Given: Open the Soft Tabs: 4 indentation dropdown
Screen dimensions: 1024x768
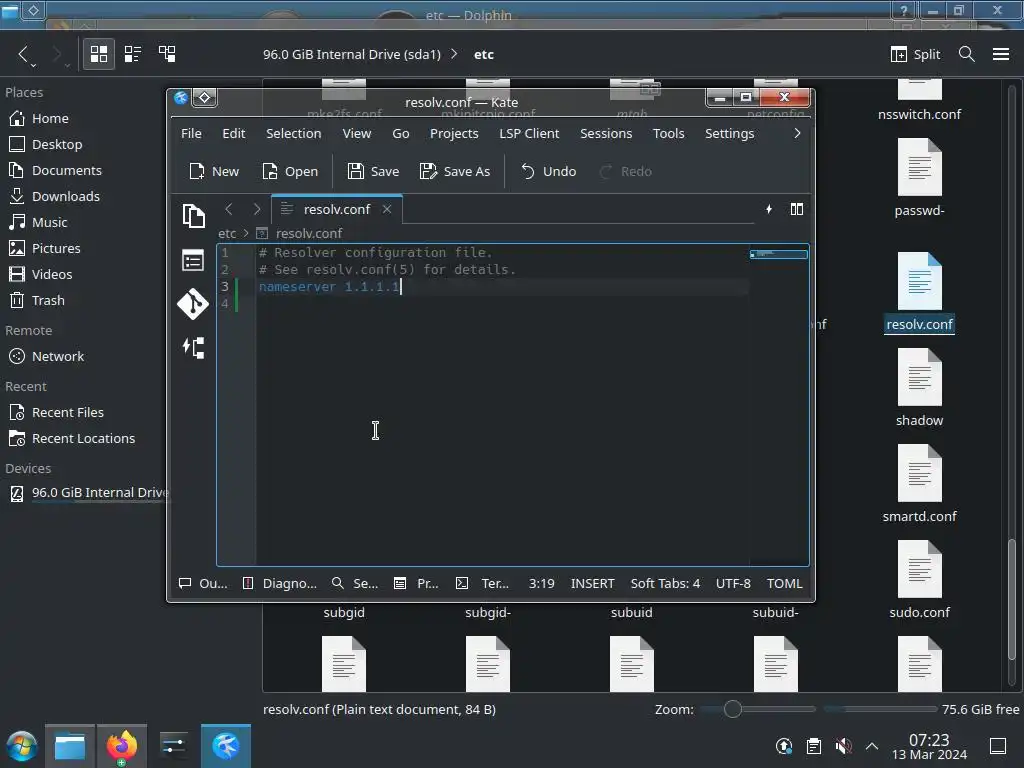Looking at the screenshot, I should [665, 583].
